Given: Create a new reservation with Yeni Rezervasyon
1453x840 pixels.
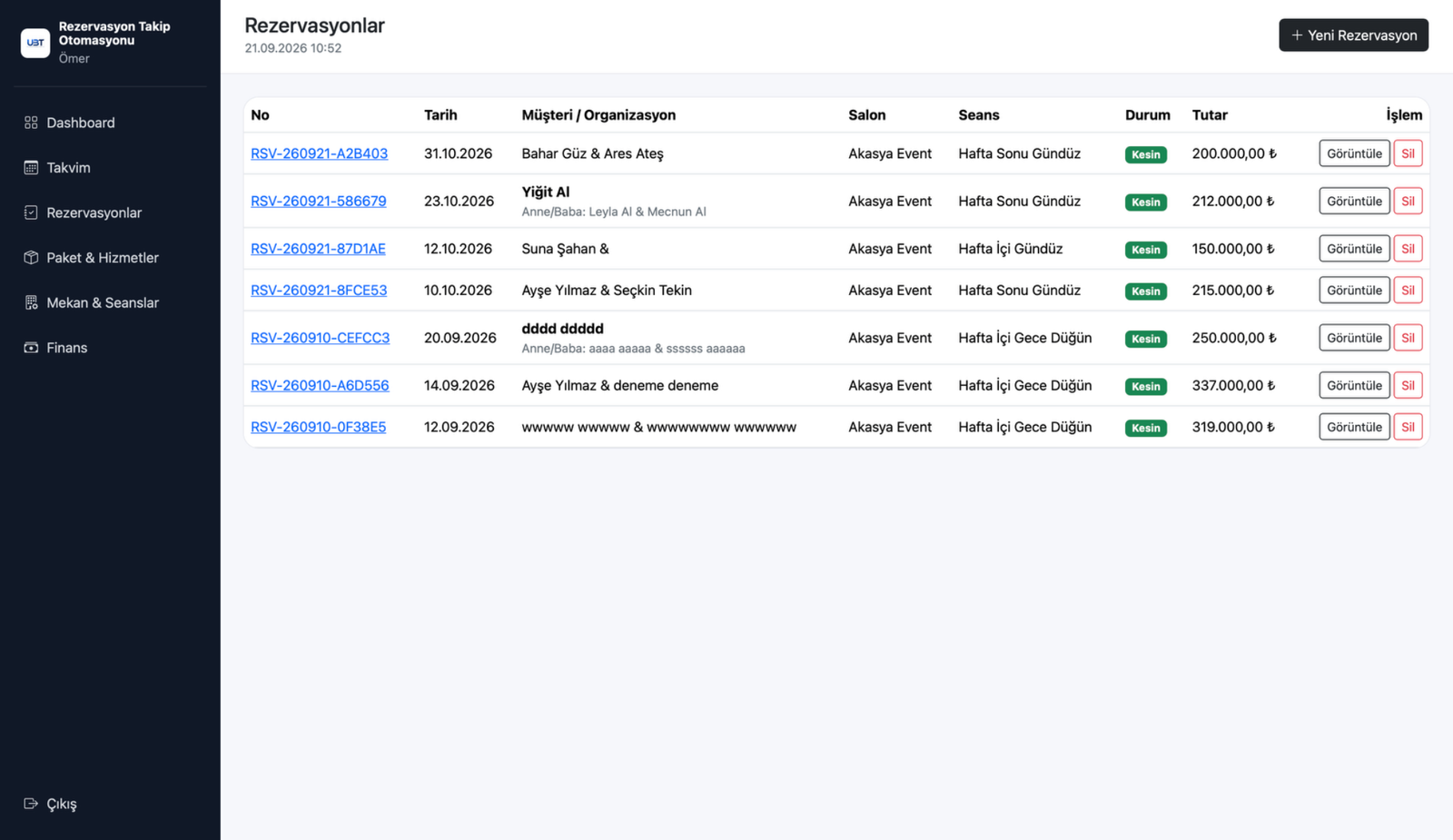Looking at the screenshot, I should pyautogui.click(x=1353, y=35).
